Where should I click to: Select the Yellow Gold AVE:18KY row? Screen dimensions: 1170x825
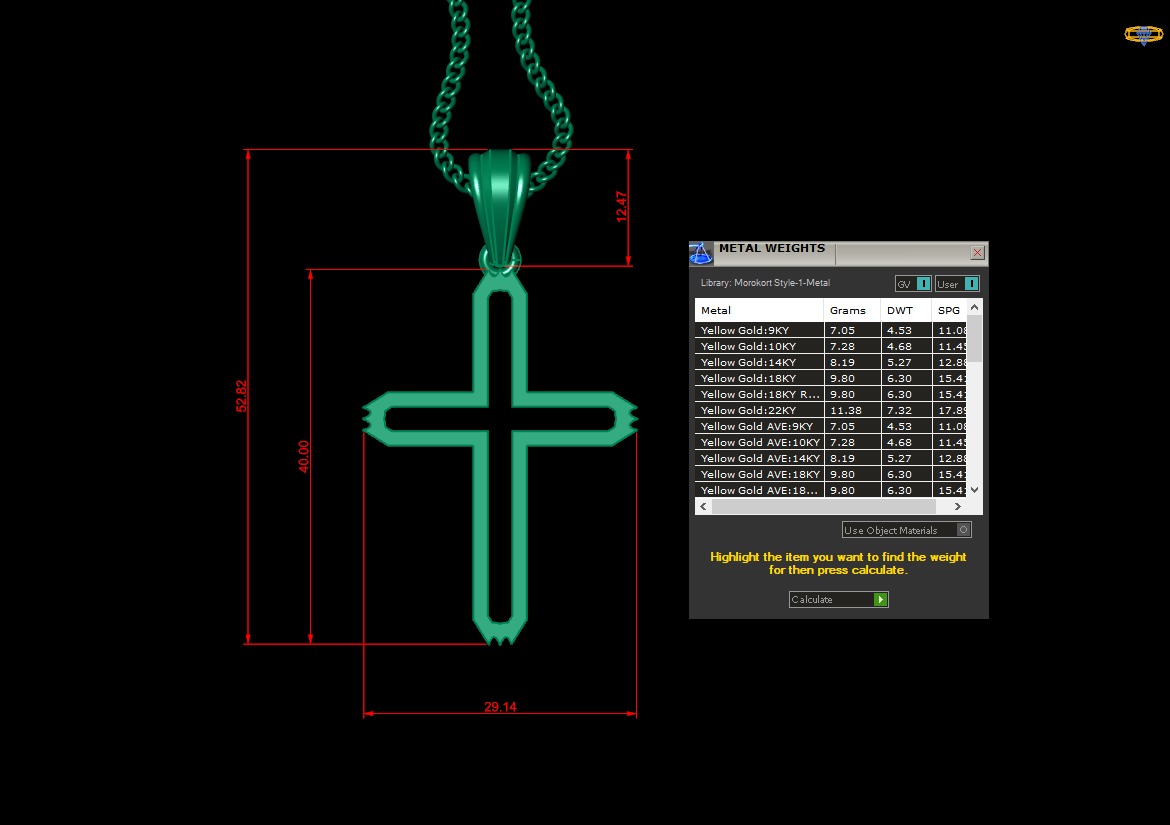pyautogui.click(x=830, y=474)
